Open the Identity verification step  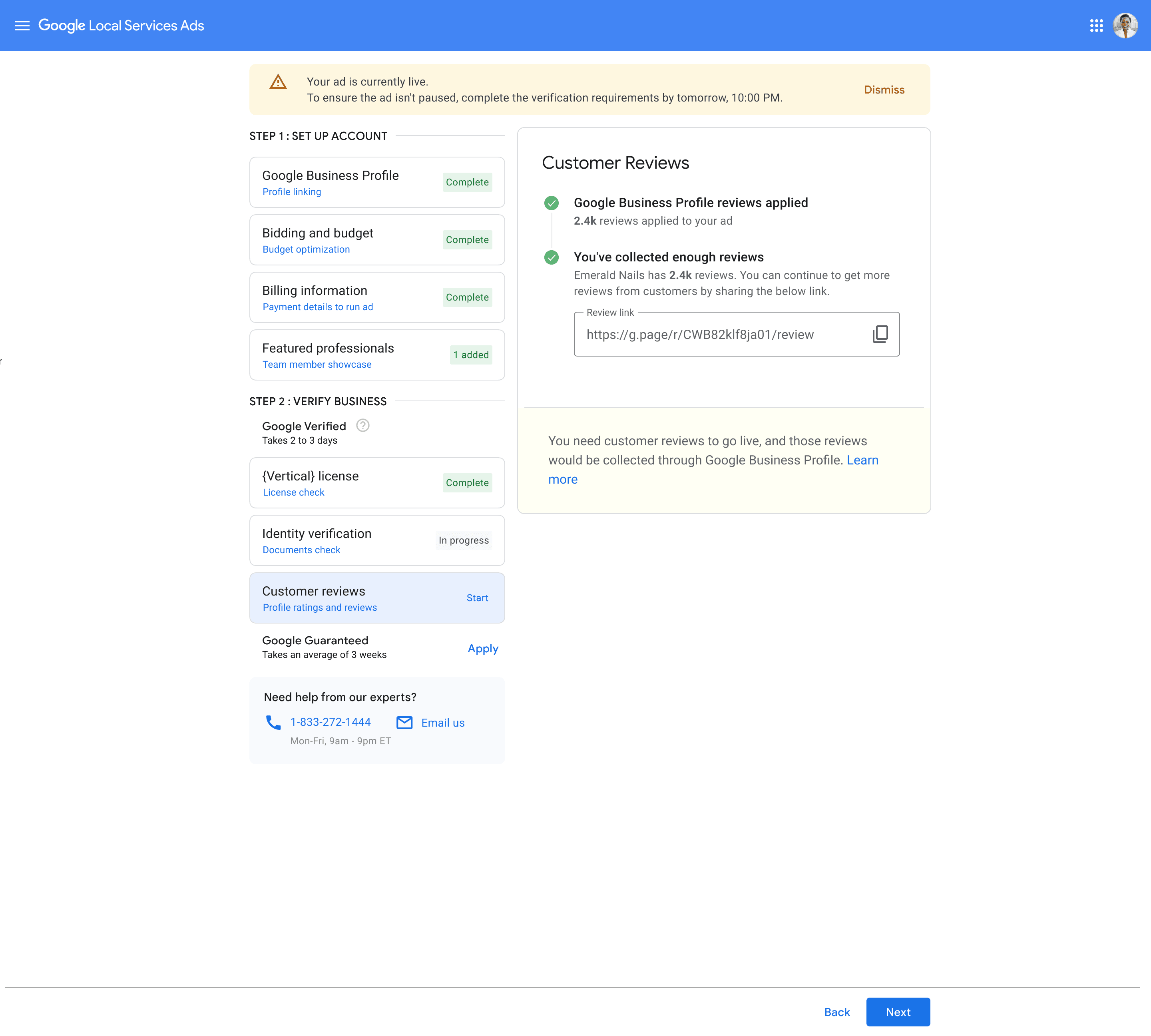(377, 540)
